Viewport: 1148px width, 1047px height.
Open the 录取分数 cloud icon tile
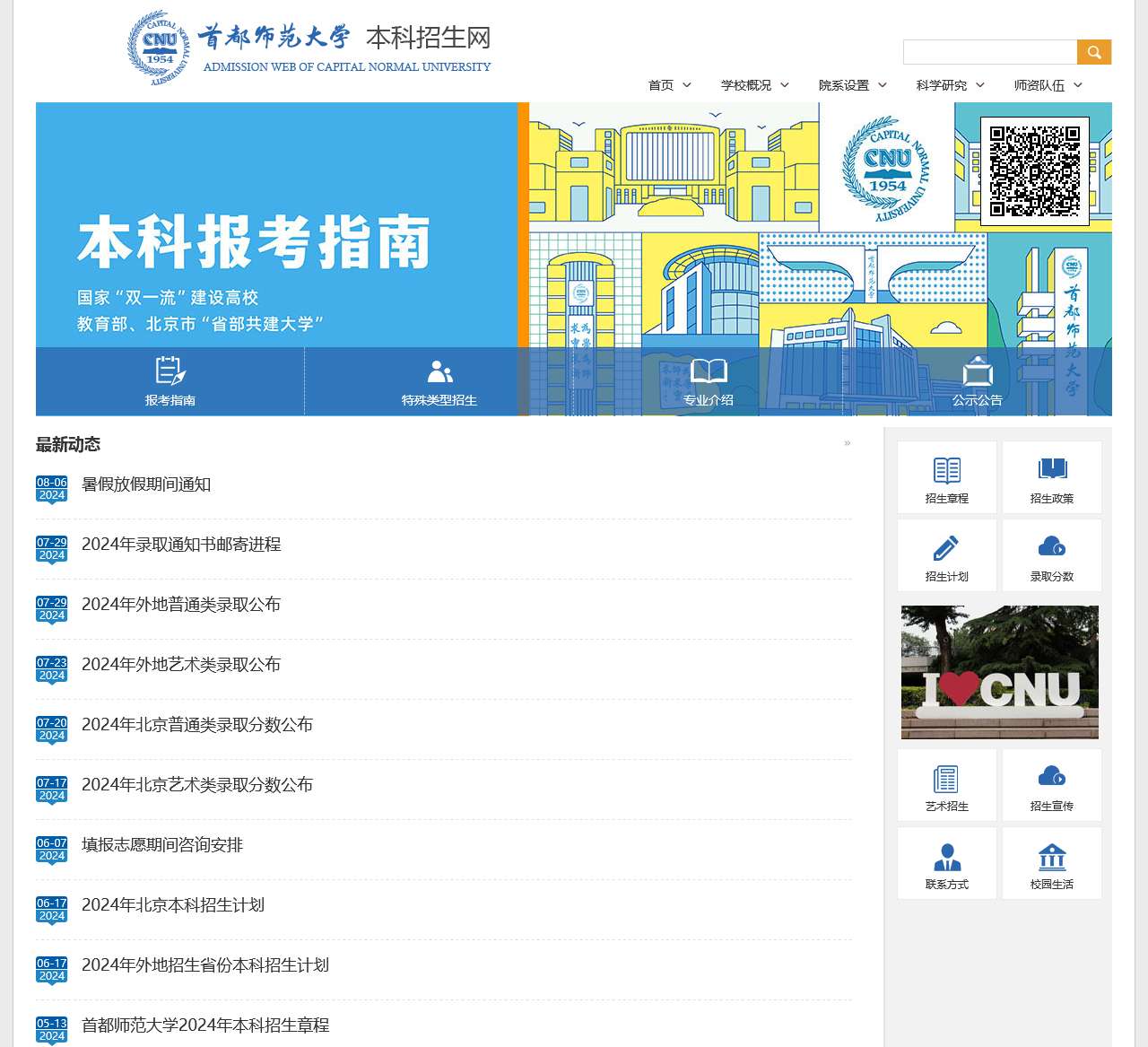1052,555
